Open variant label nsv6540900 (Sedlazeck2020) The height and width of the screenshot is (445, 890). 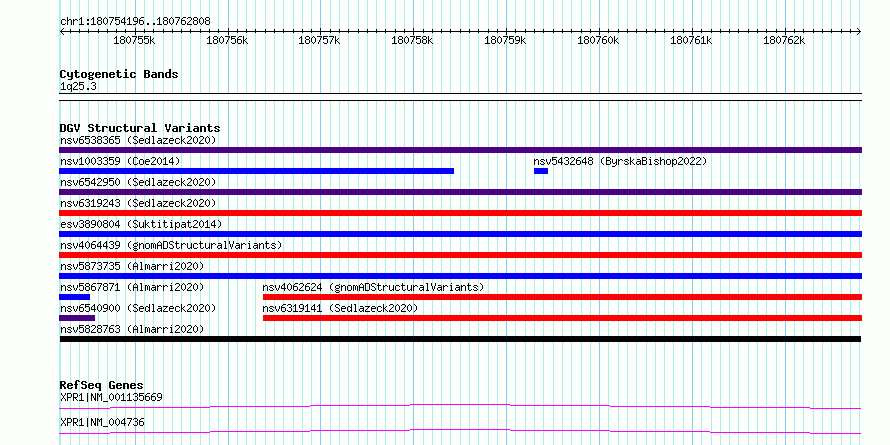coord(138,308)
